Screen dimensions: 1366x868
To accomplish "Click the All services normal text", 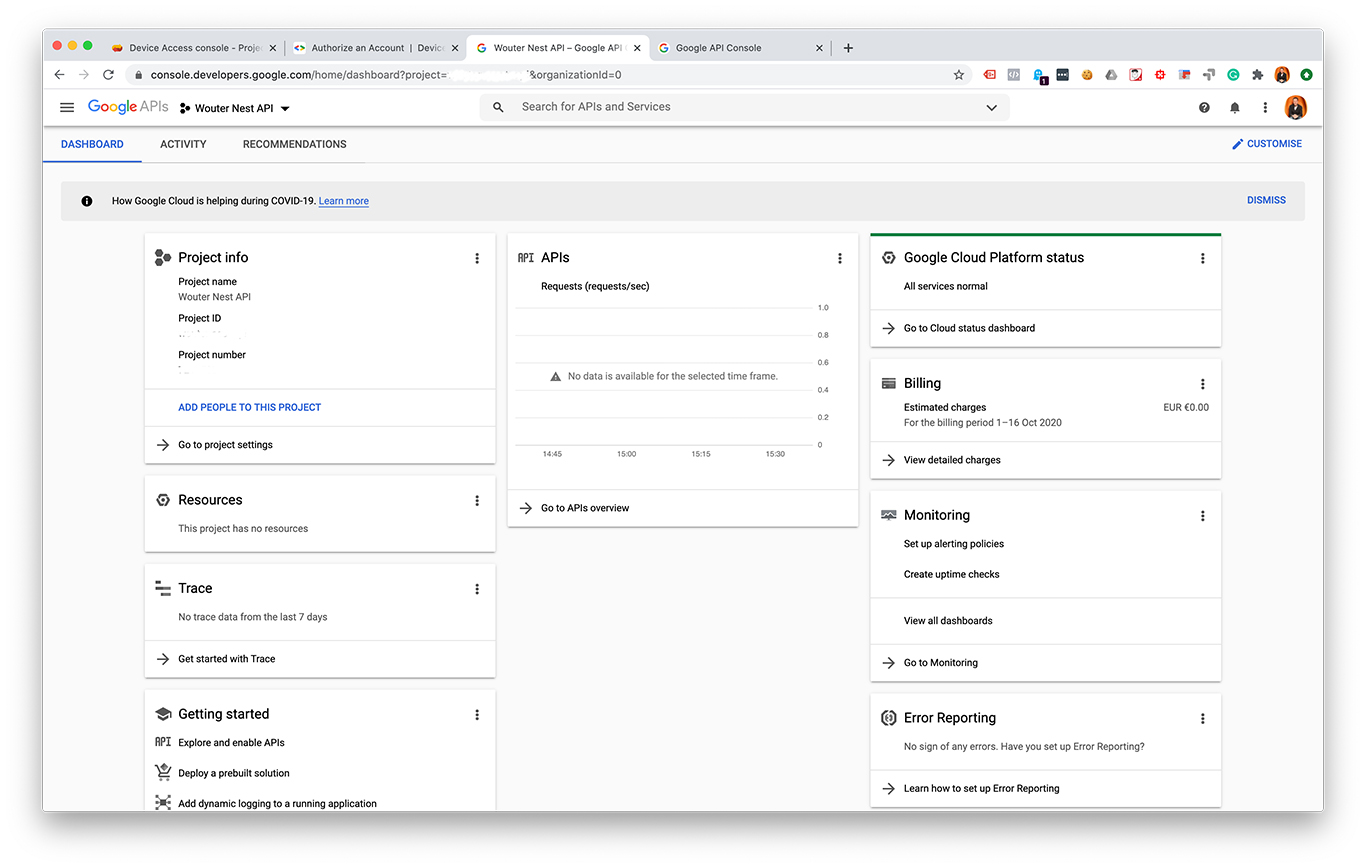I will click(946, 286).
